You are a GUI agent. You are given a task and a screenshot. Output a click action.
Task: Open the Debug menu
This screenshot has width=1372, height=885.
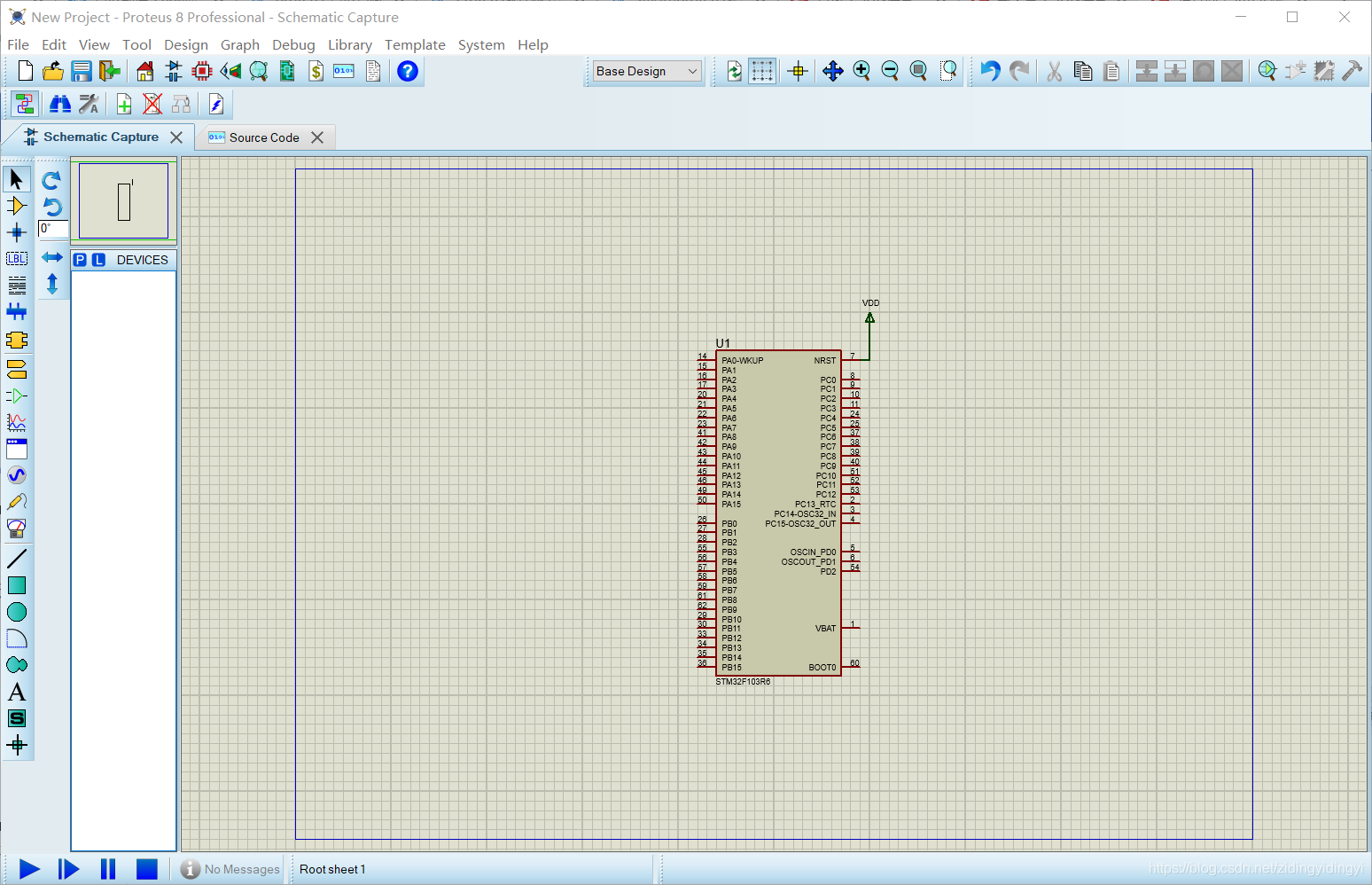293,44
